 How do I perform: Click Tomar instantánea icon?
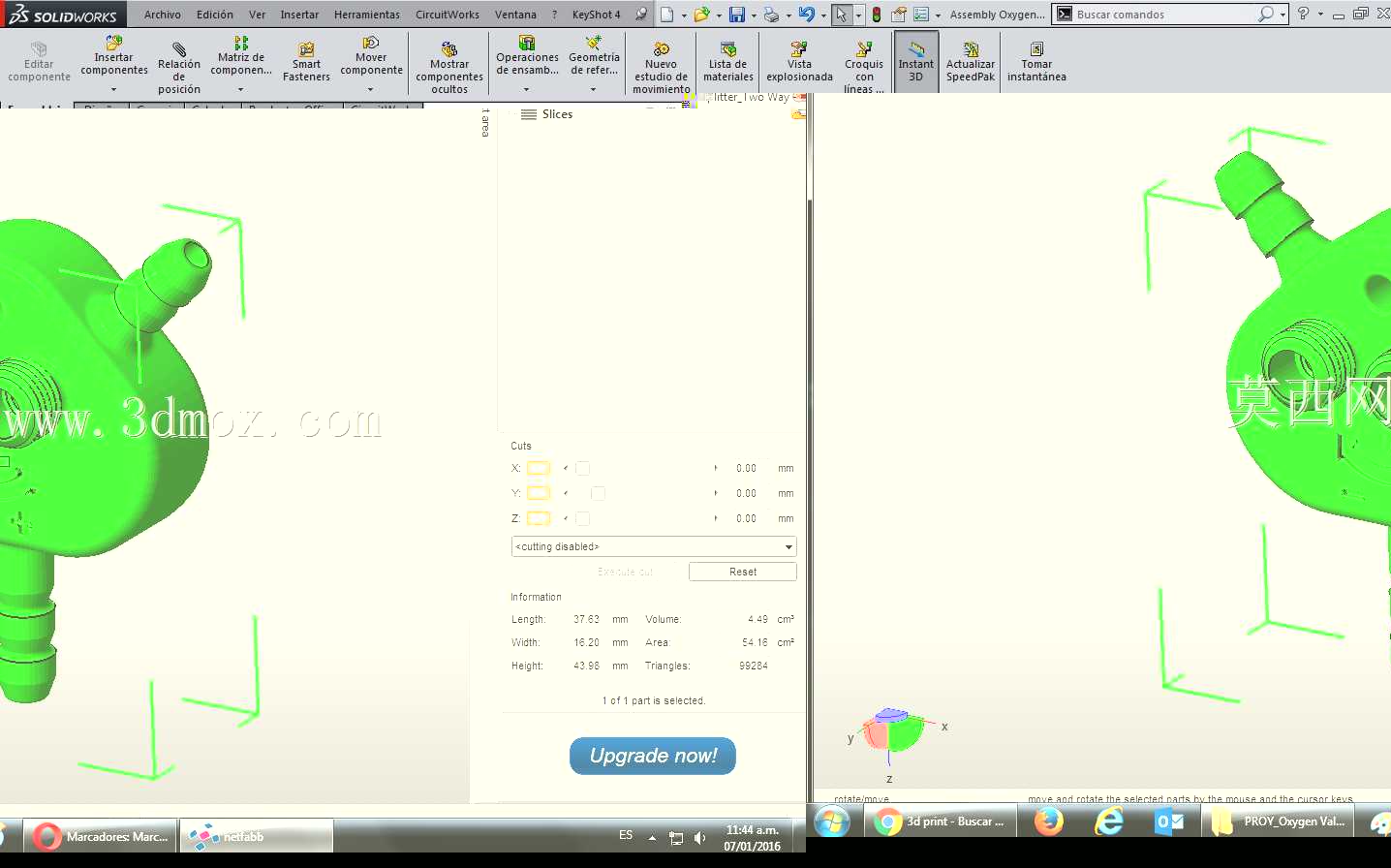1036,49
